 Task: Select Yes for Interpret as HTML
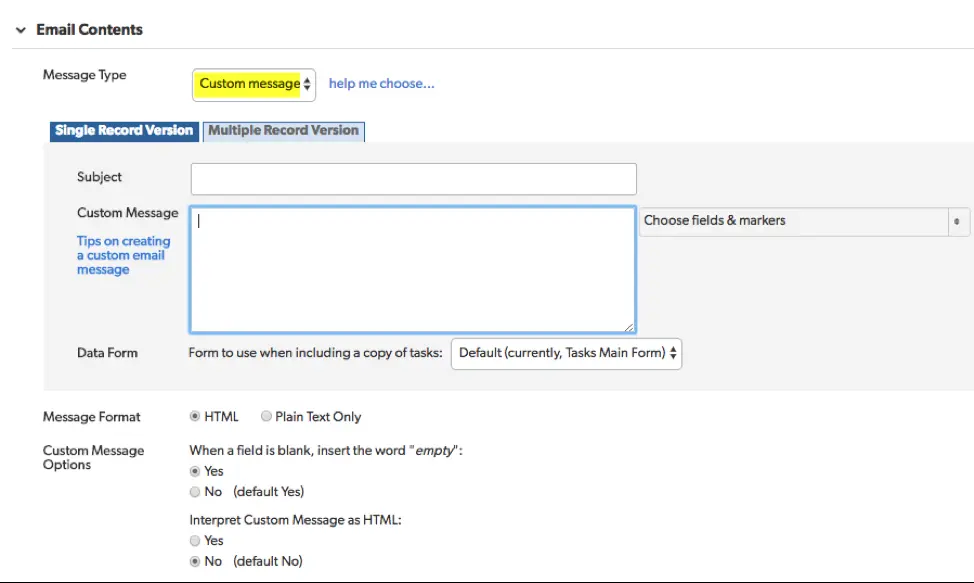click(x=195, y=541)
